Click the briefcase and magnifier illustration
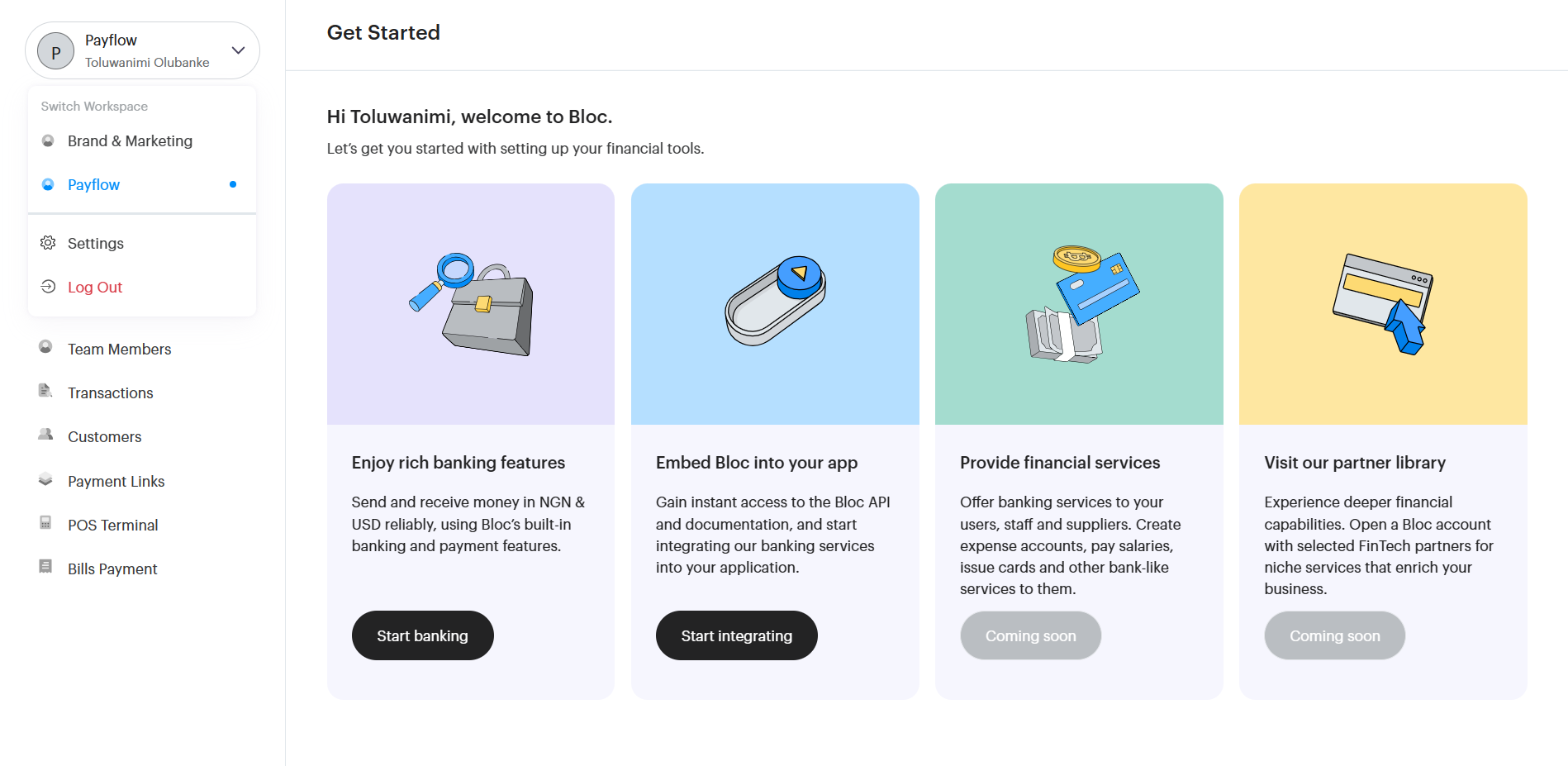 pos(472,304)
